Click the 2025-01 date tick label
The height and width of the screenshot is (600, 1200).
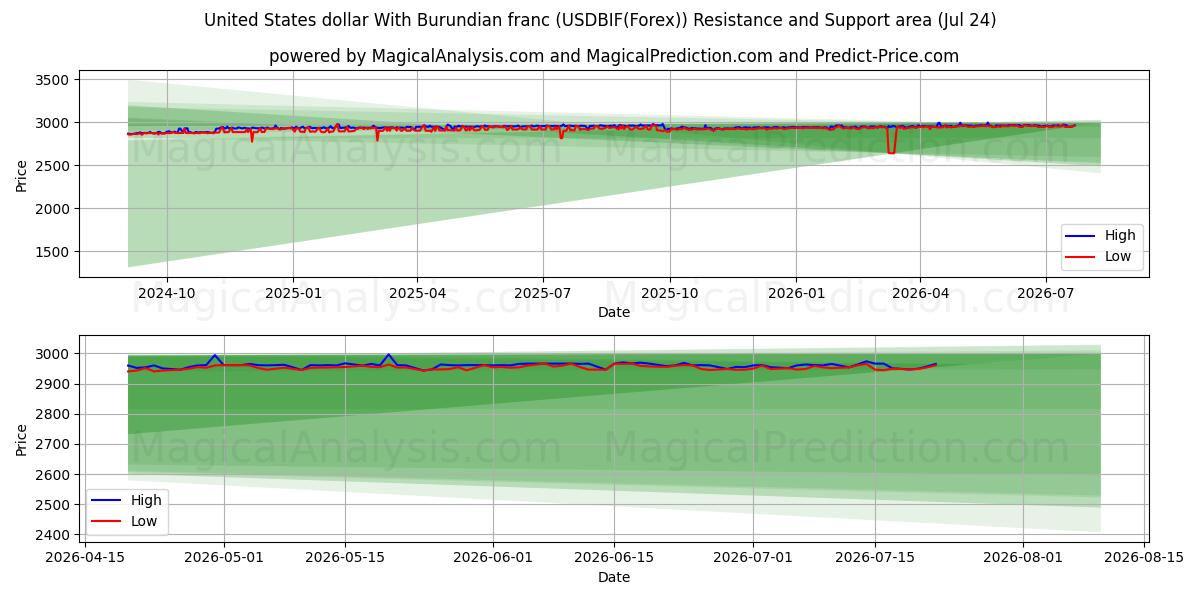point(293,294)
